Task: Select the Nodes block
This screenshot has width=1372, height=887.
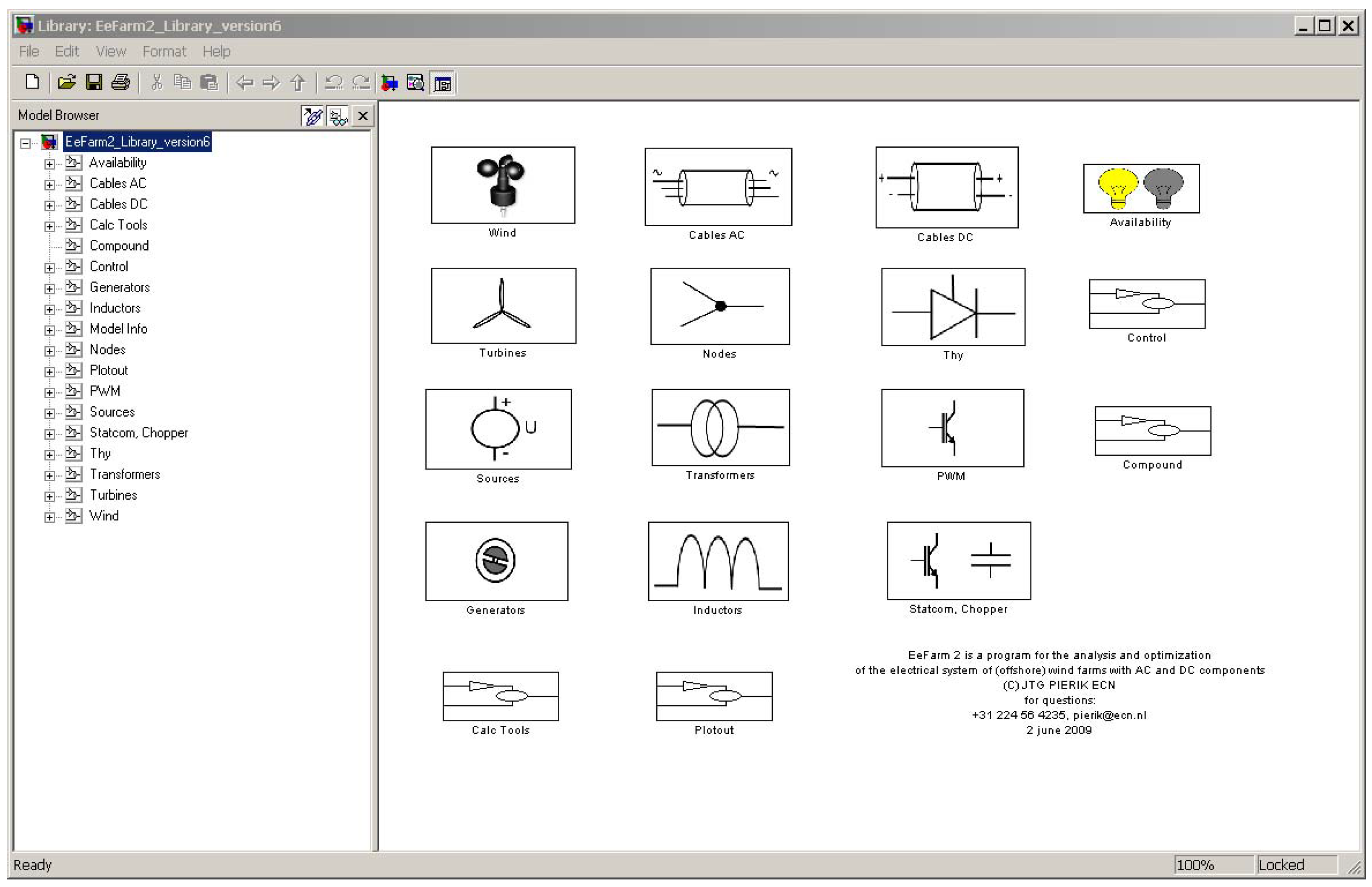Action: pos(720,306)
